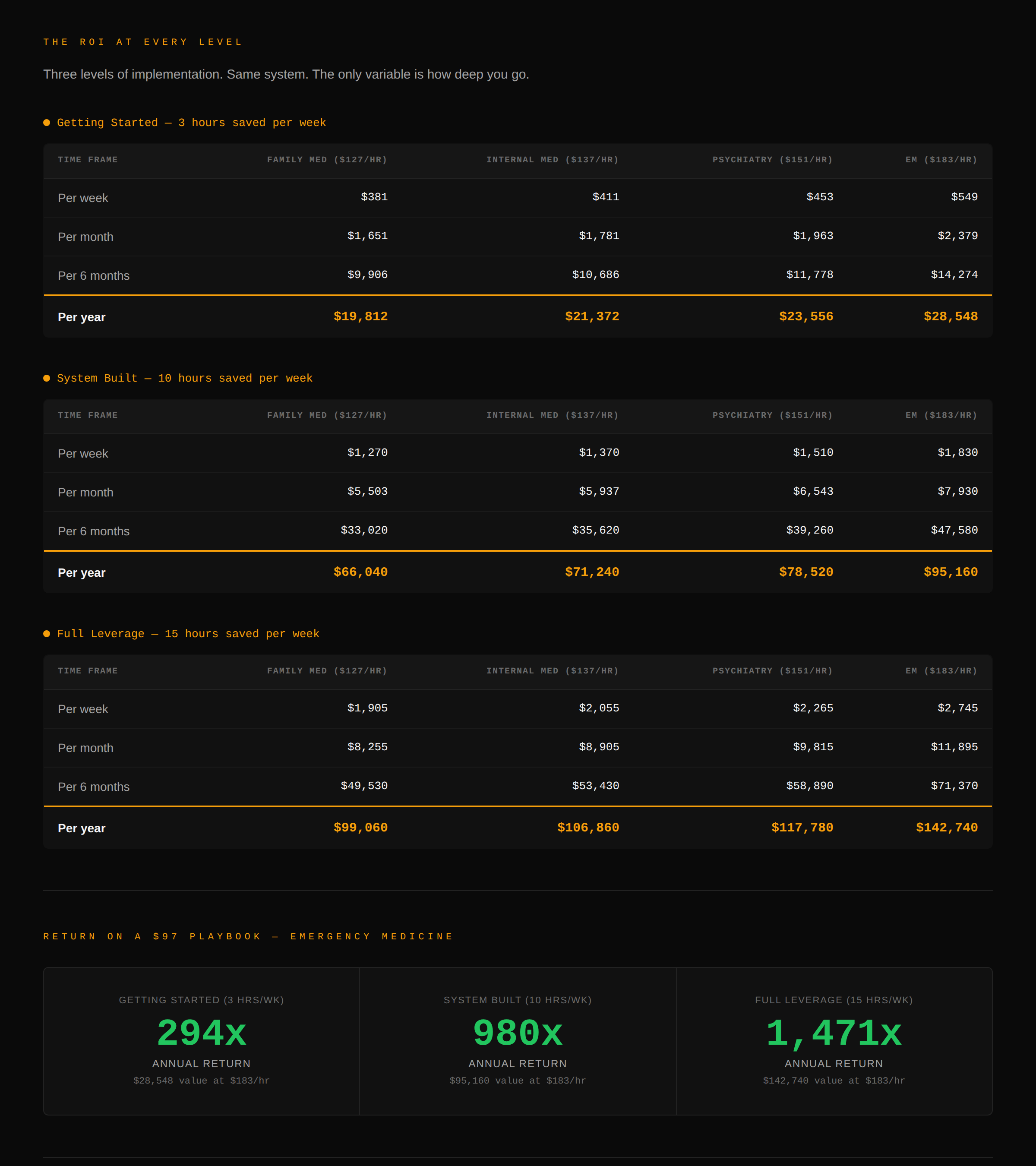Click The ROI At Every Level title
The height and width of the screenshot is (1166, 1036).
point(143,42)
